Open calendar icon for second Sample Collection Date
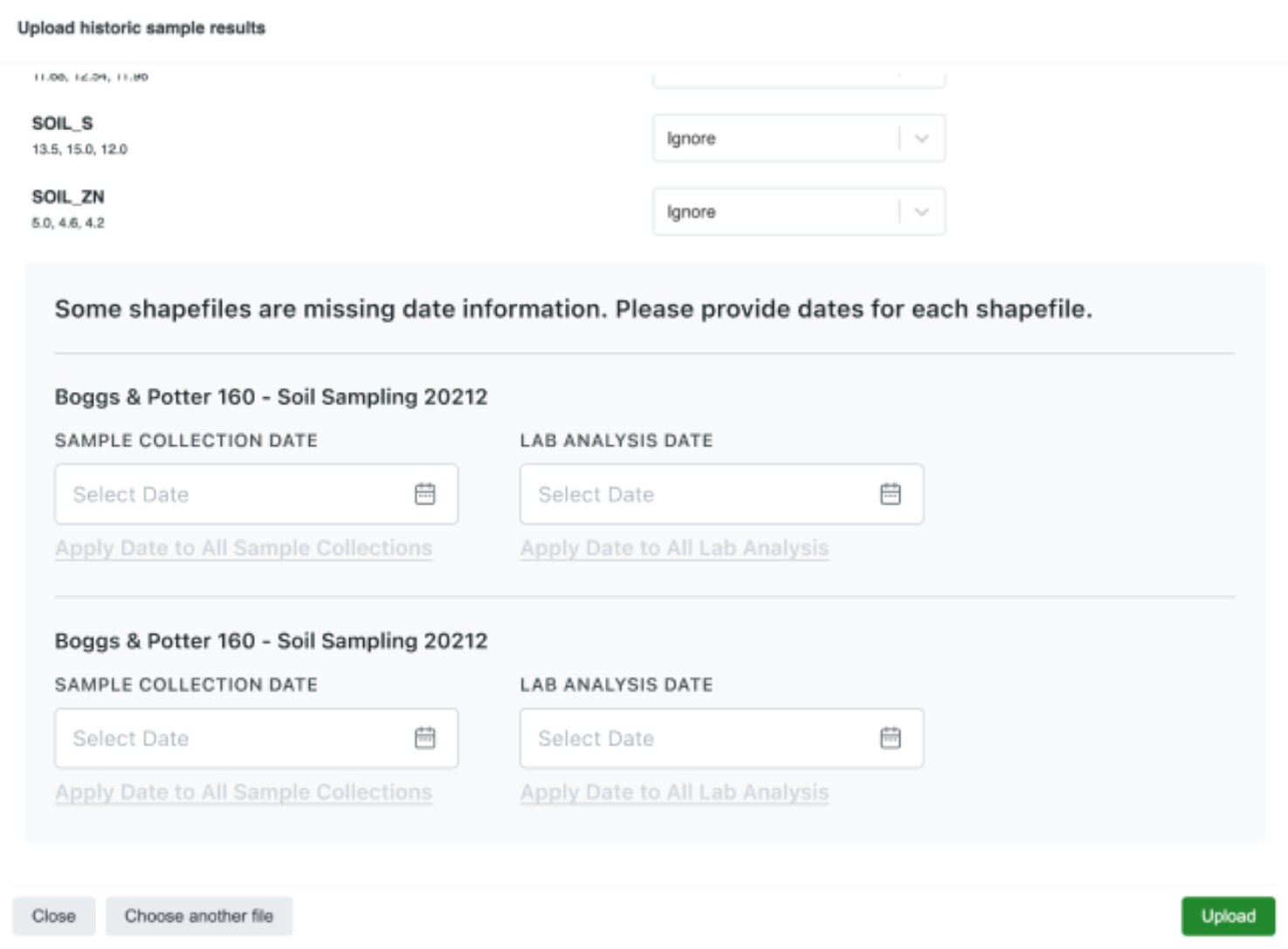This screenshot has height=949, width=1288. pyautogui.click(x=425, y=738)
